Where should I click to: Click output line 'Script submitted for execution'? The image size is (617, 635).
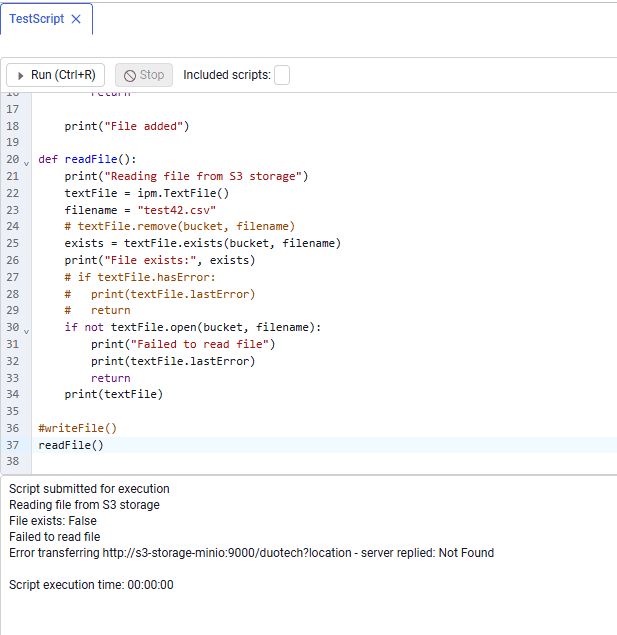coord(89,489)
